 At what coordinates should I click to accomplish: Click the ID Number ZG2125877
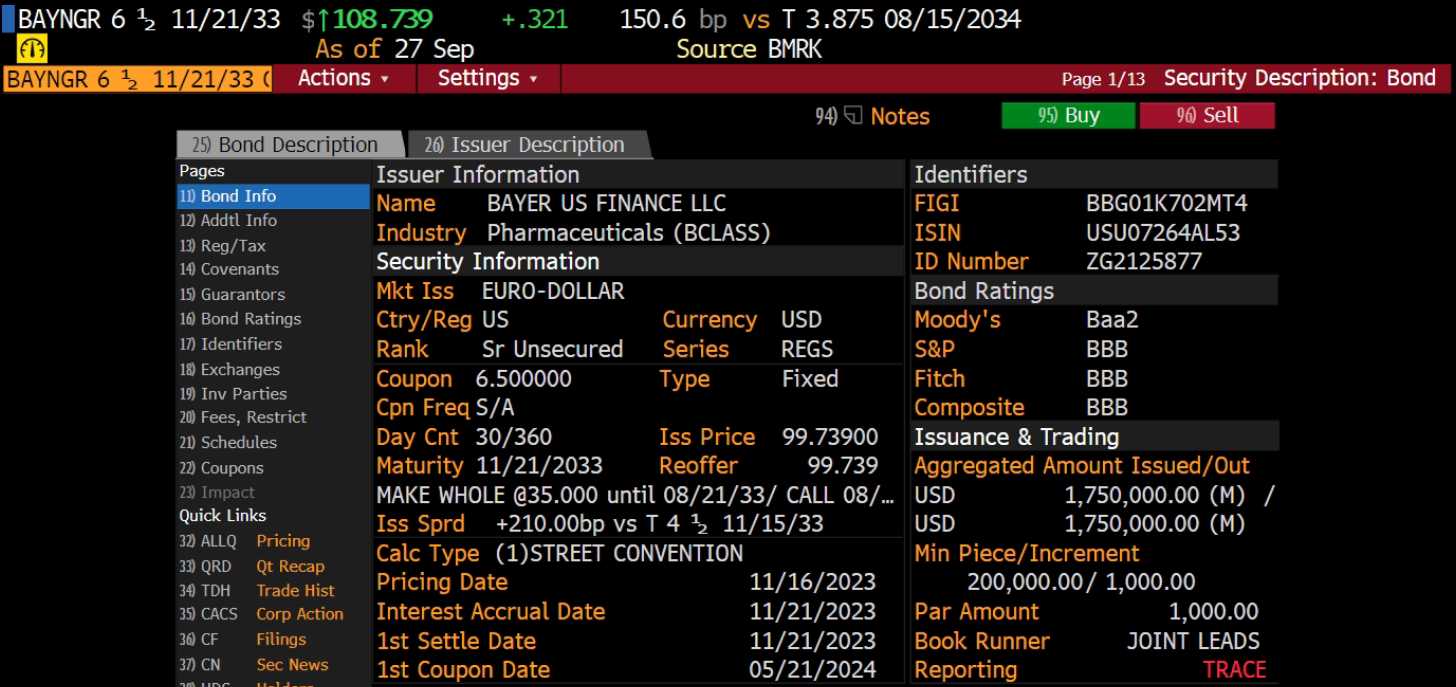point(1144,262)
